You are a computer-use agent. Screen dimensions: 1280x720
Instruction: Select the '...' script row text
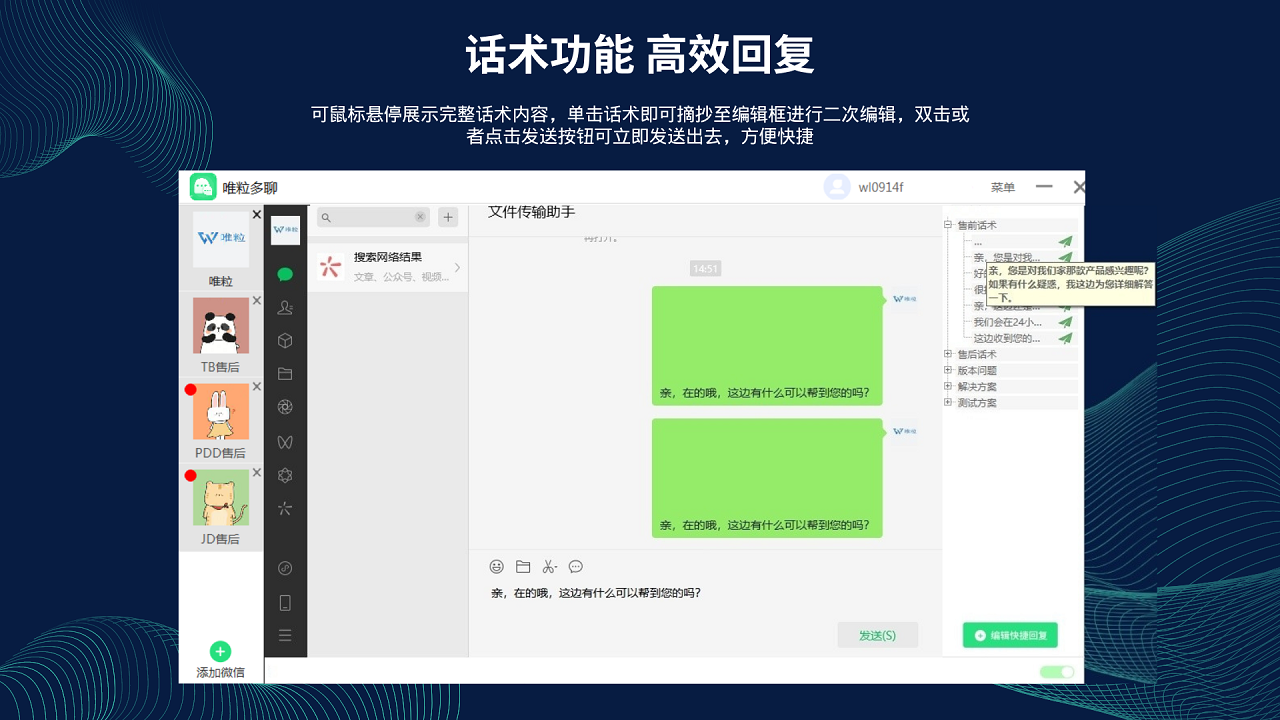coord(978,241)
